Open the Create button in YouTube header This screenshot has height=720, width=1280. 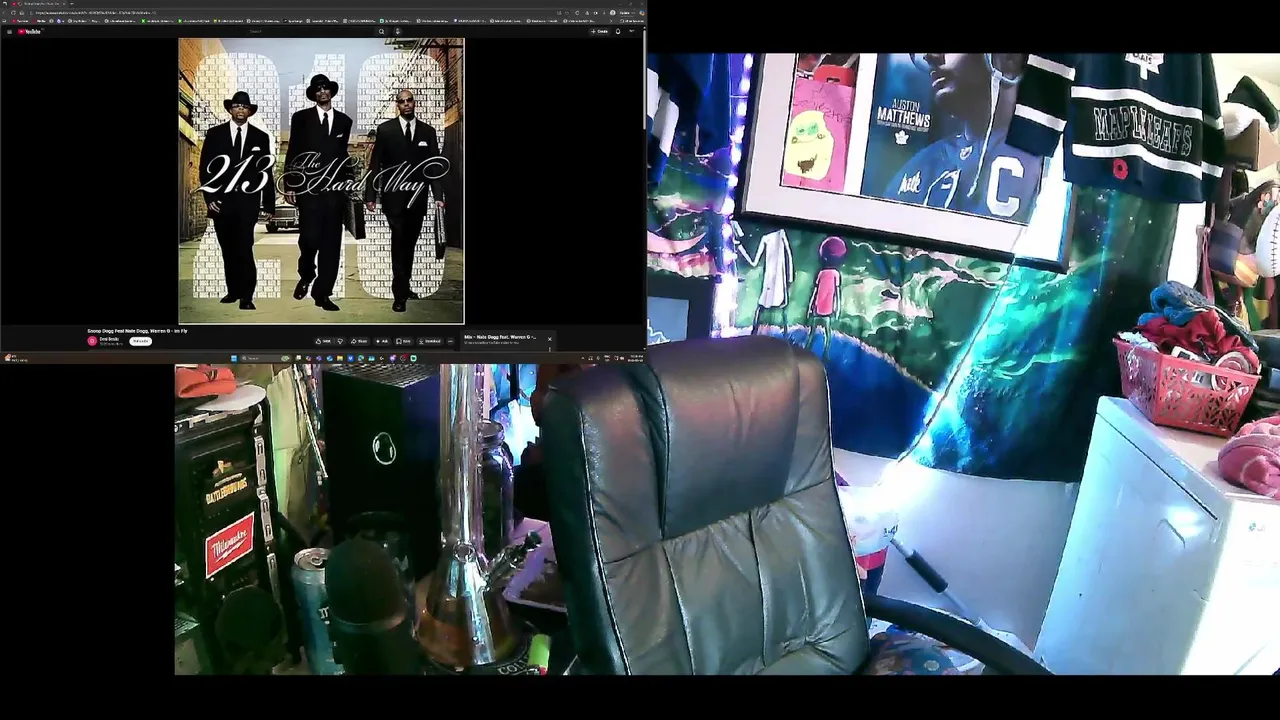tap(600, 31)
